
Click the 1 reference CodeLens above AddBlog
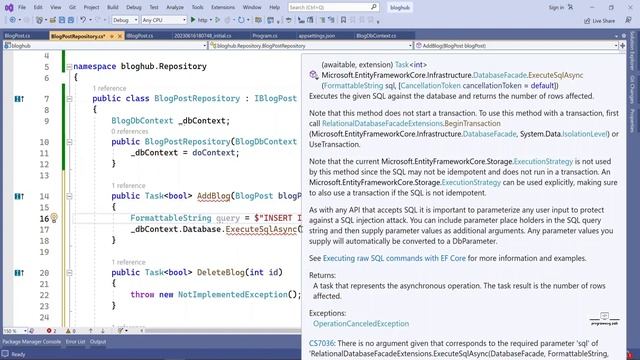(x=128, y=186)
